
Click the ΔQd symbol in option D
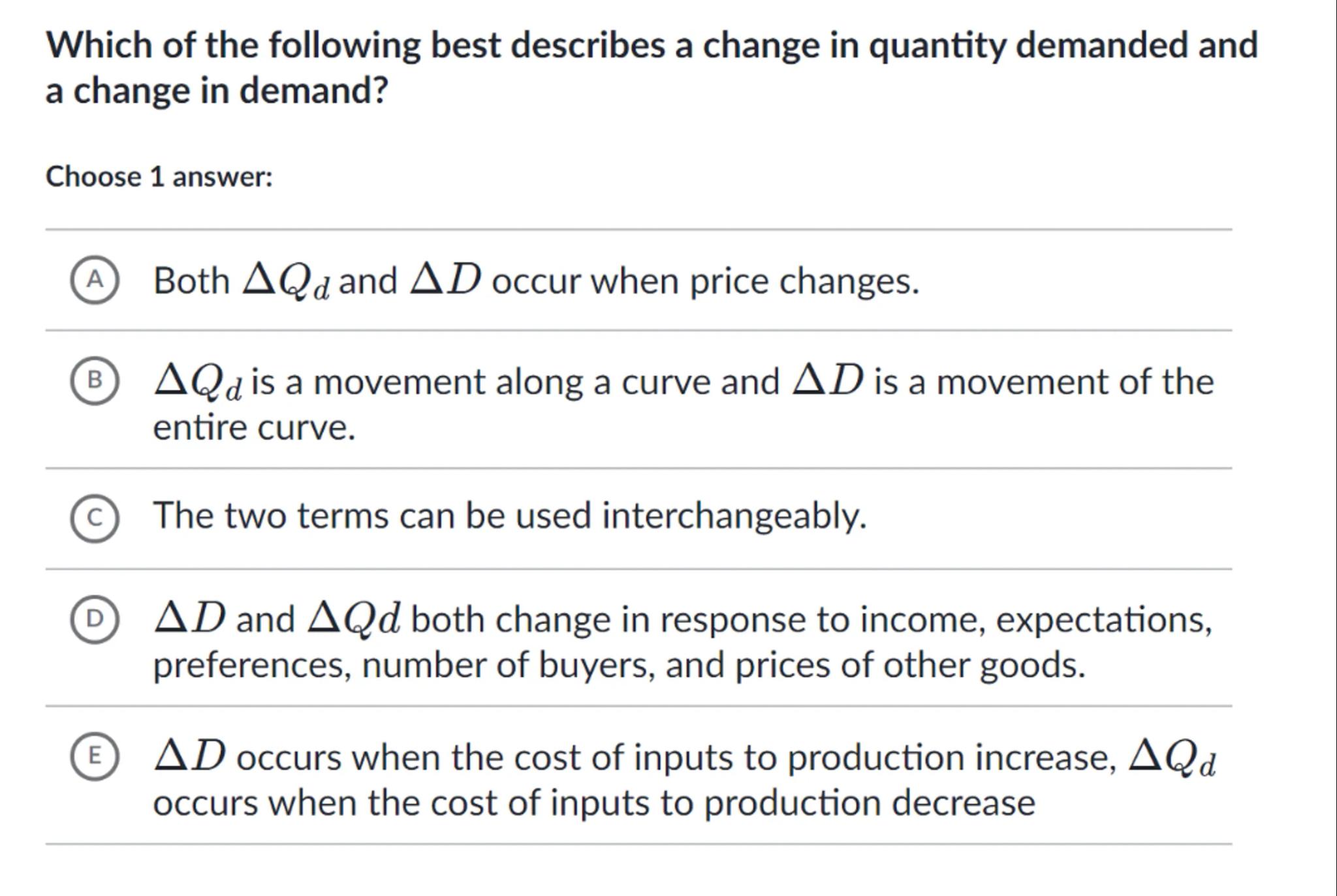[353, 618]
